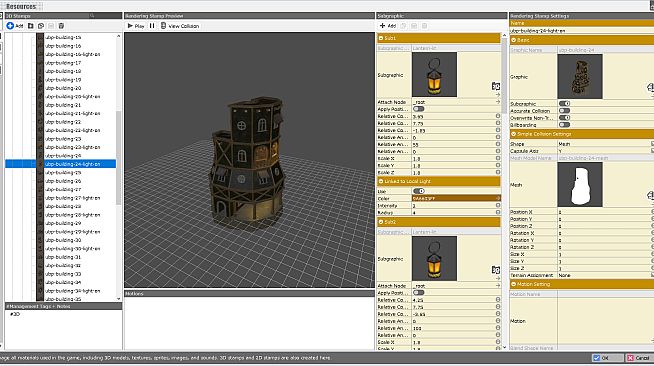Select ubp-building-20-light-on stamp
This screenshot has height=366, width=654.
[x=73, y=96]
